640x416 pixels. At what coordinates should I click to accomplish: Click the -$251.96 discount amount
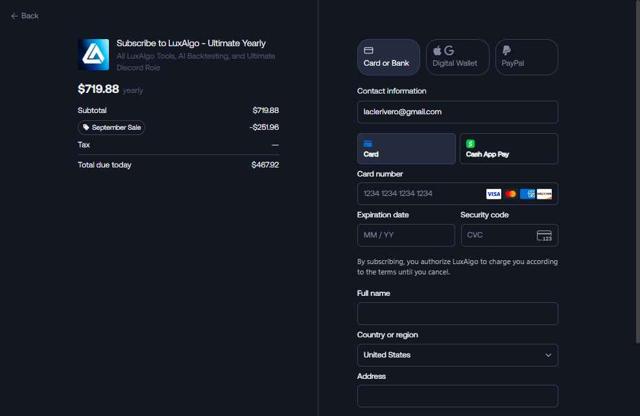(x=264, y=127)
